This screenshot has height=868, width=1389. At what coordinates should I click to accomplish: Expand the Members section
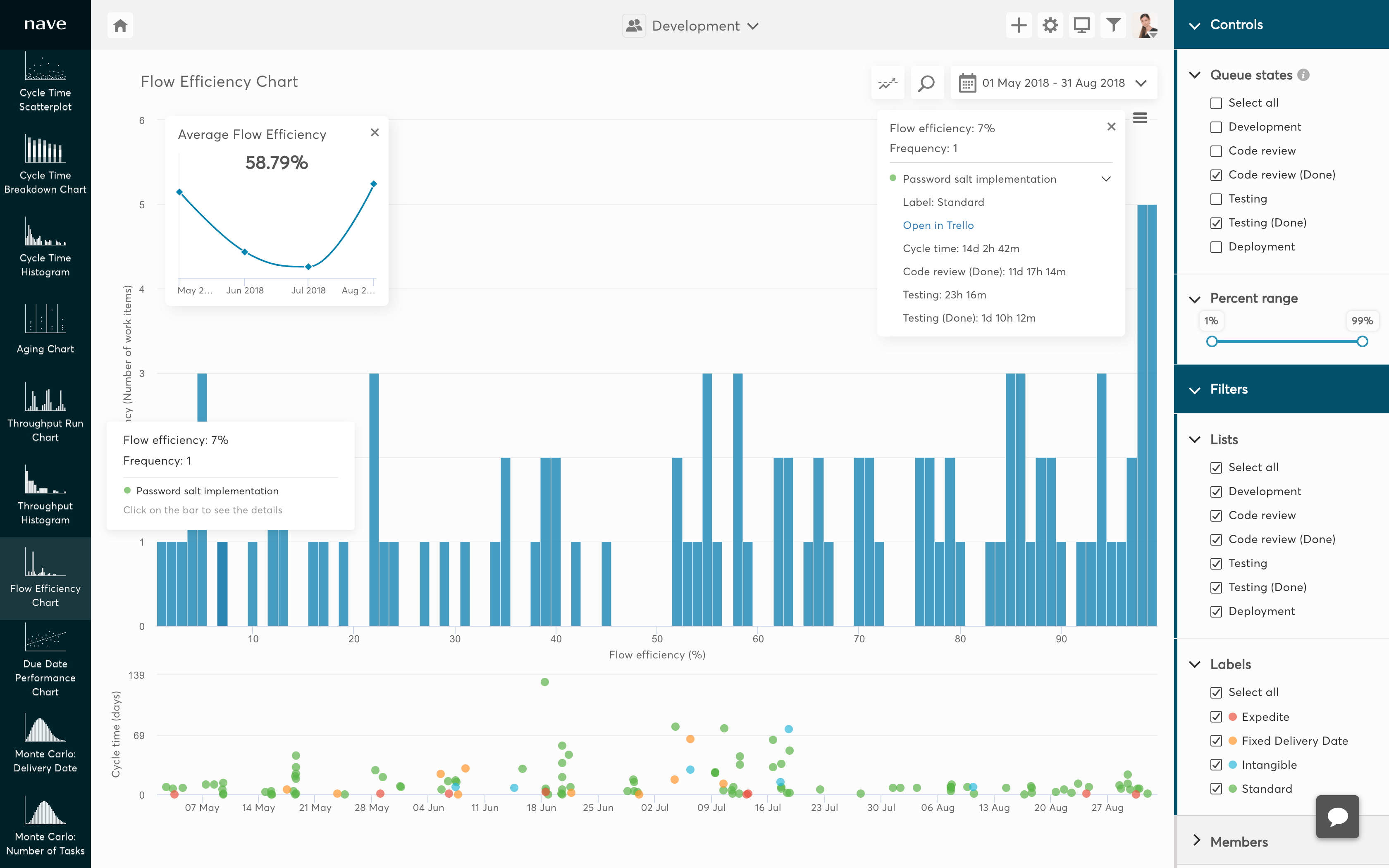[1239, 842]
